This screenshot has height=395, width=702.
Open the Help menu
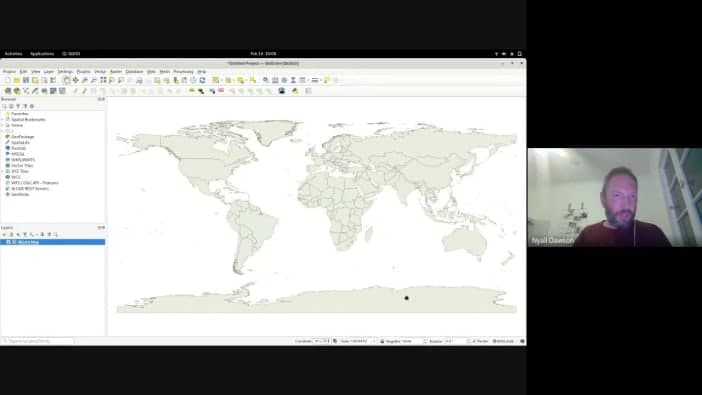[x=202, y=72]
